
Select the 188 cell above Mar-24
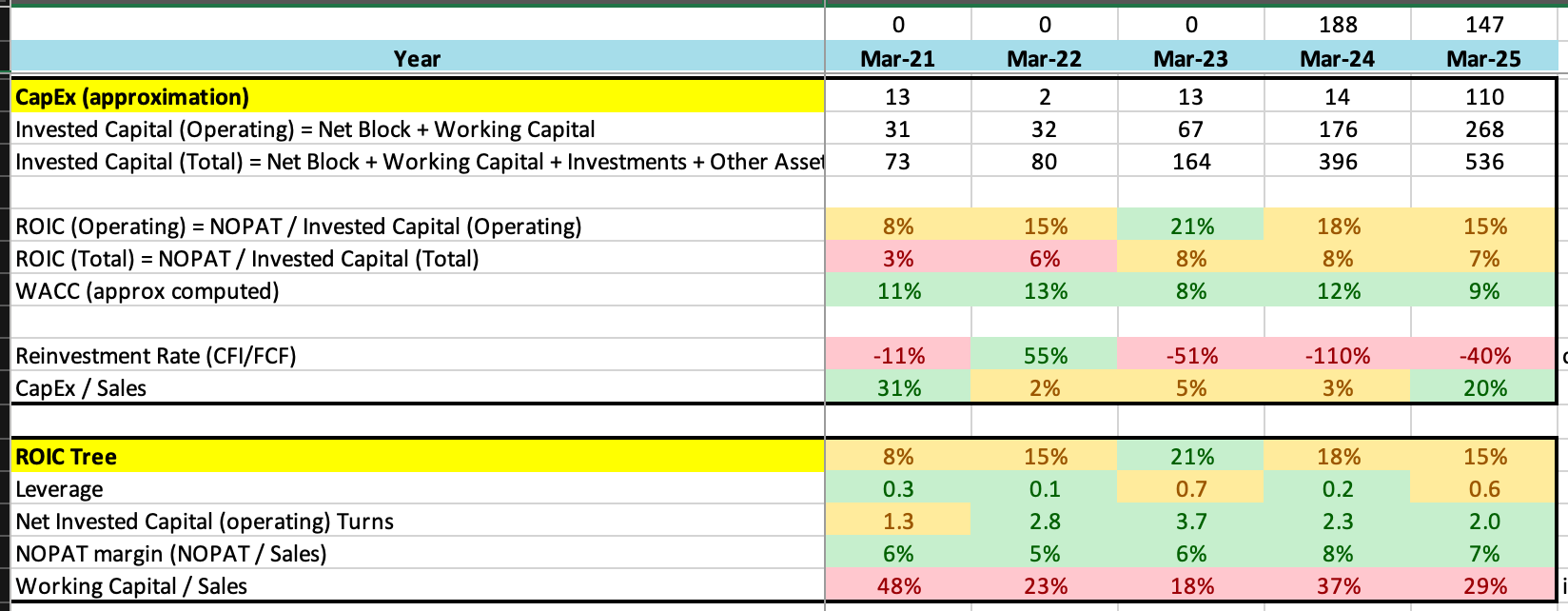point(1337,25)
